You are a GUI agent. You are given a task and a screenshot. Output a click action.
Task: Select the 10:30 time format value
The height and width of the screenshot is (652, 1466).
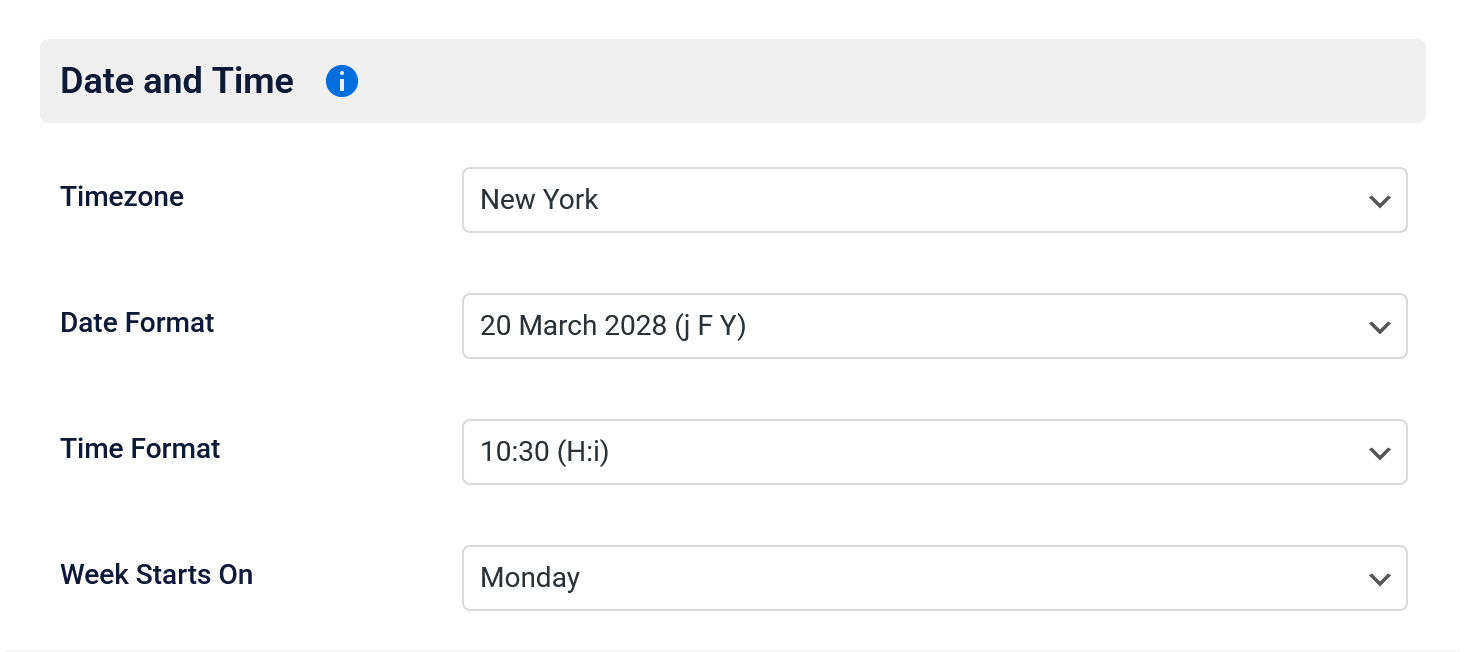[x=543, y=452]
